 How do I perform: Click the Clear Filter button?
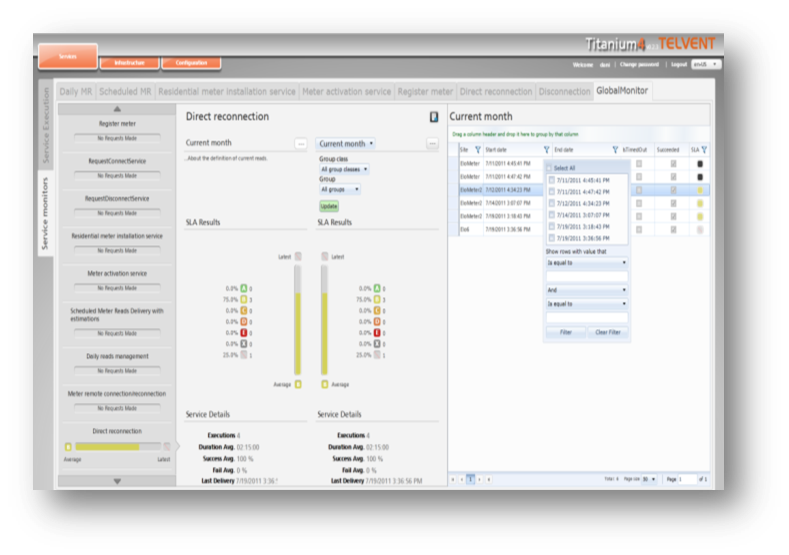tap(607, 333)
